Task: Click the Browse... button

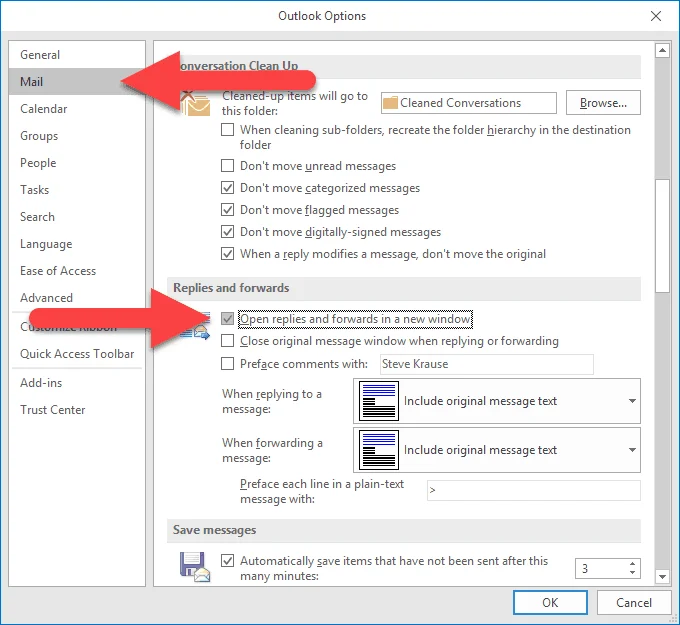Action: 603,103
